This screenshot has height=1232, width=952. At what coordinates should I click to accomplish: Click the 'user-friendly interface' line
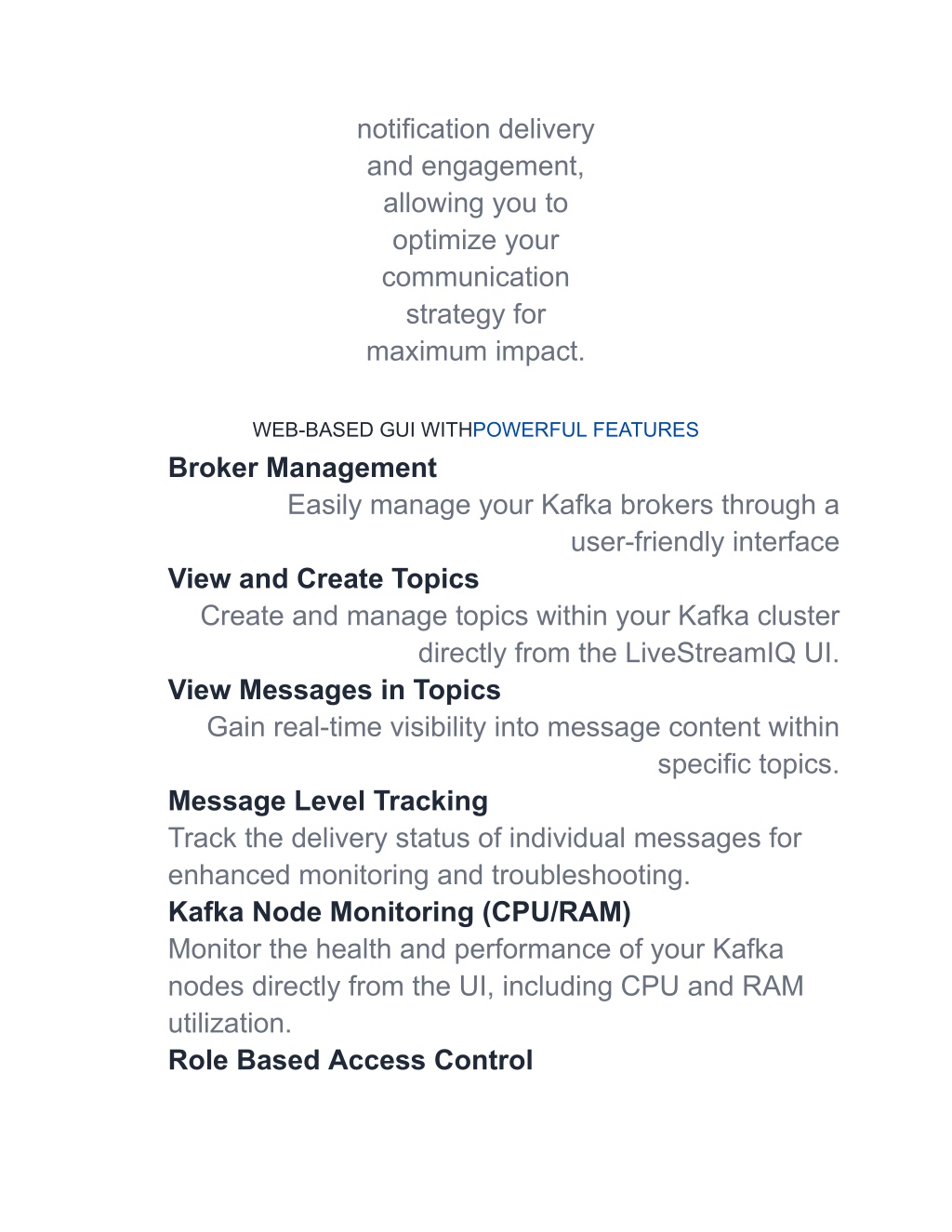(x=705, y=542)
